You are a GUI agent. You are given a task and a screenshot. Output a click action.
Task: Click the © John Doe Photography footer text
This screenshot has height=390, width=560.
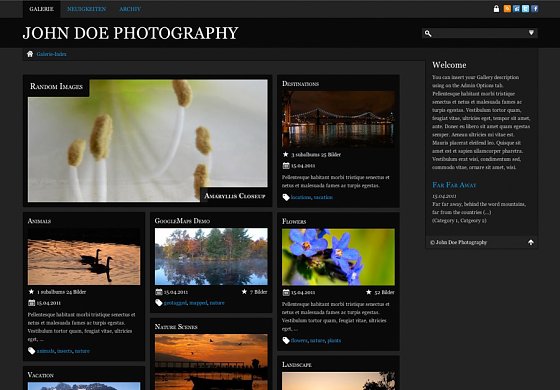[459, 242]
